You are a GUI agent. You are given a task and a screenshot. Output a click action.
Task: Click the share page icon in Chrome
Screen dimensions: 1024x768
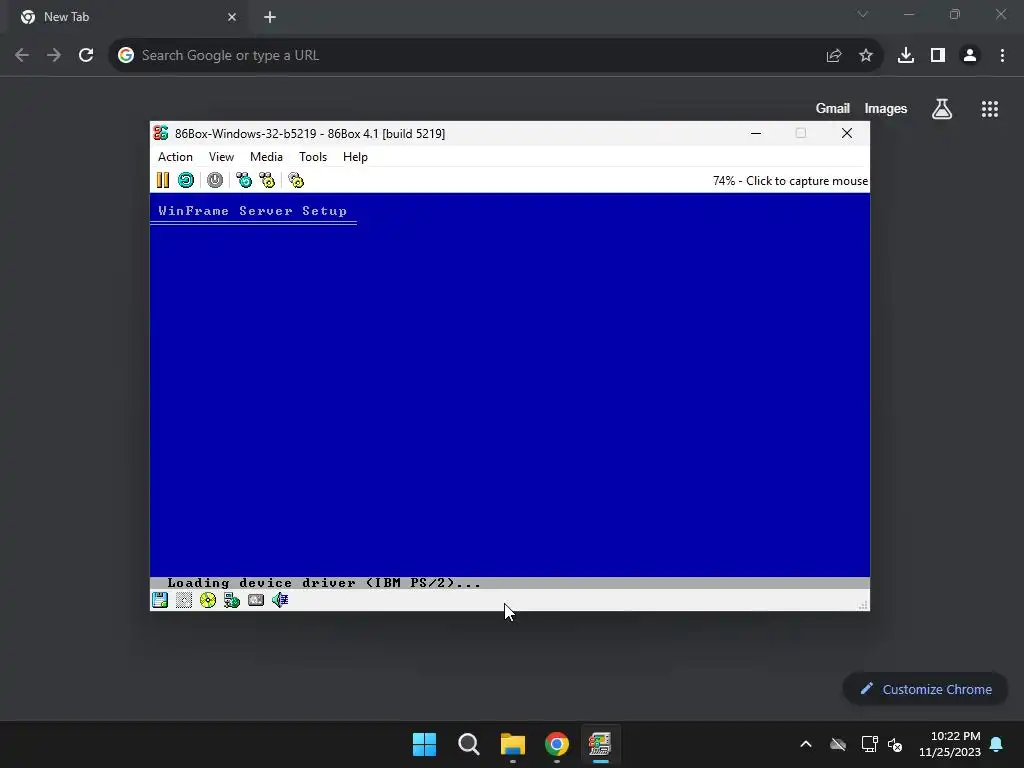click(833, 56)
